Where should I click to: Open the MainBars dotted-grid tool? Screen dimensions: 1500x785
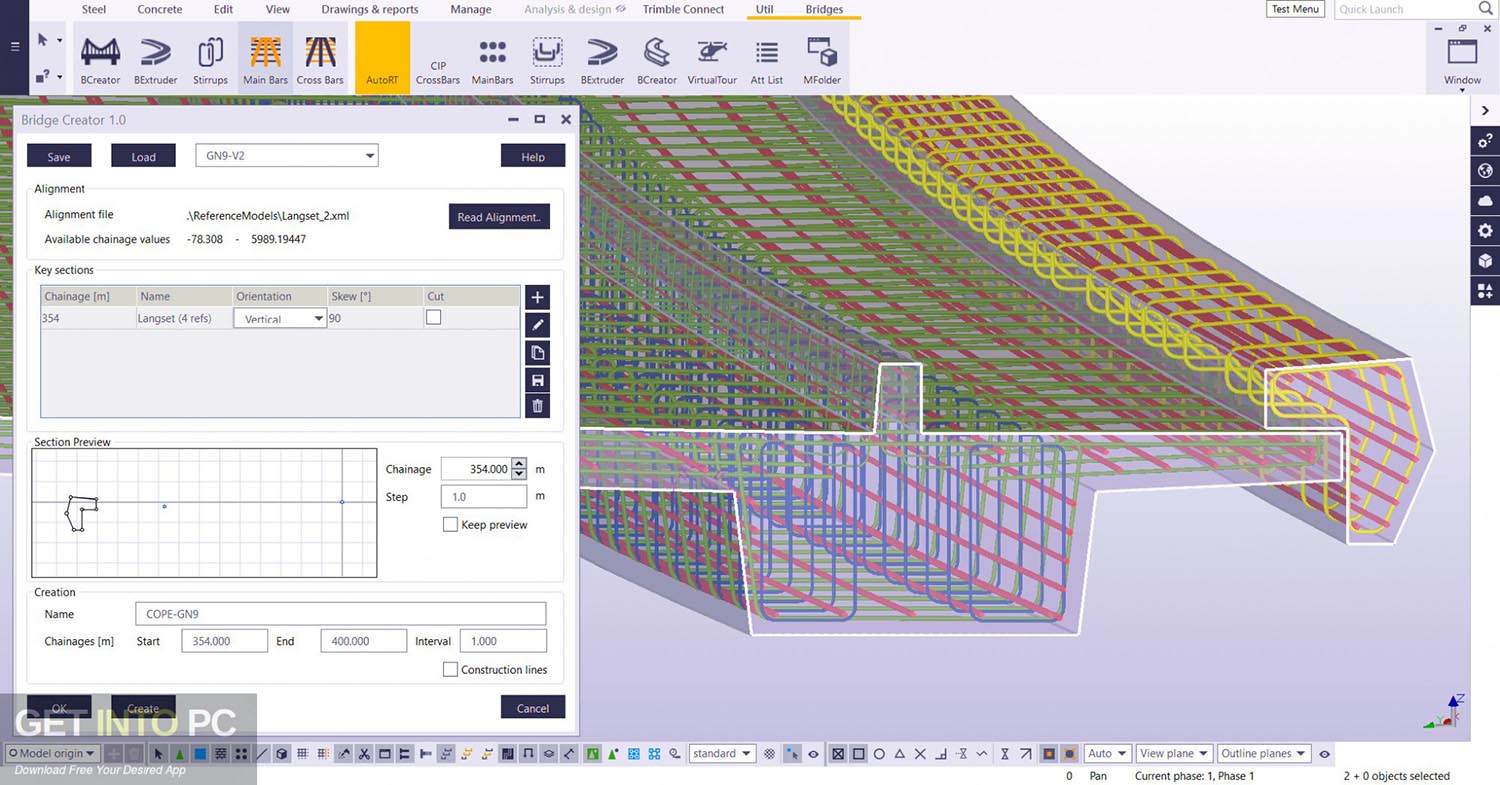492,60
